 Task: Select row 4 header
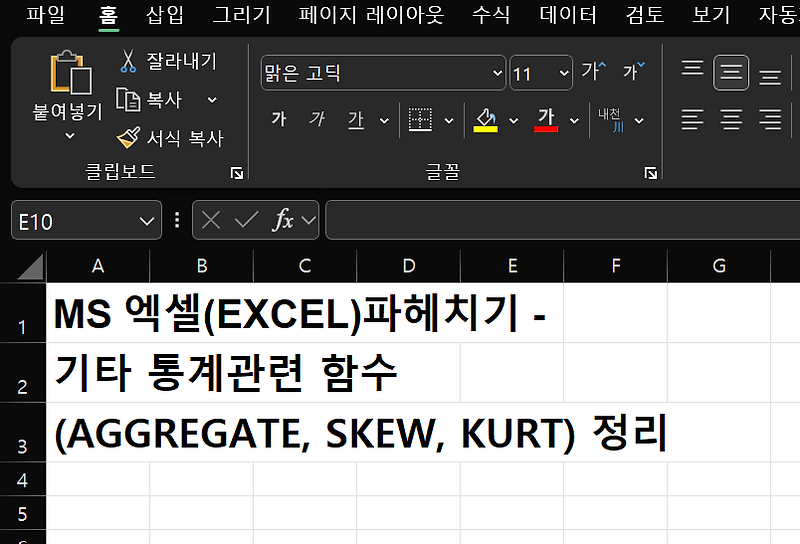tap(22, 480)
